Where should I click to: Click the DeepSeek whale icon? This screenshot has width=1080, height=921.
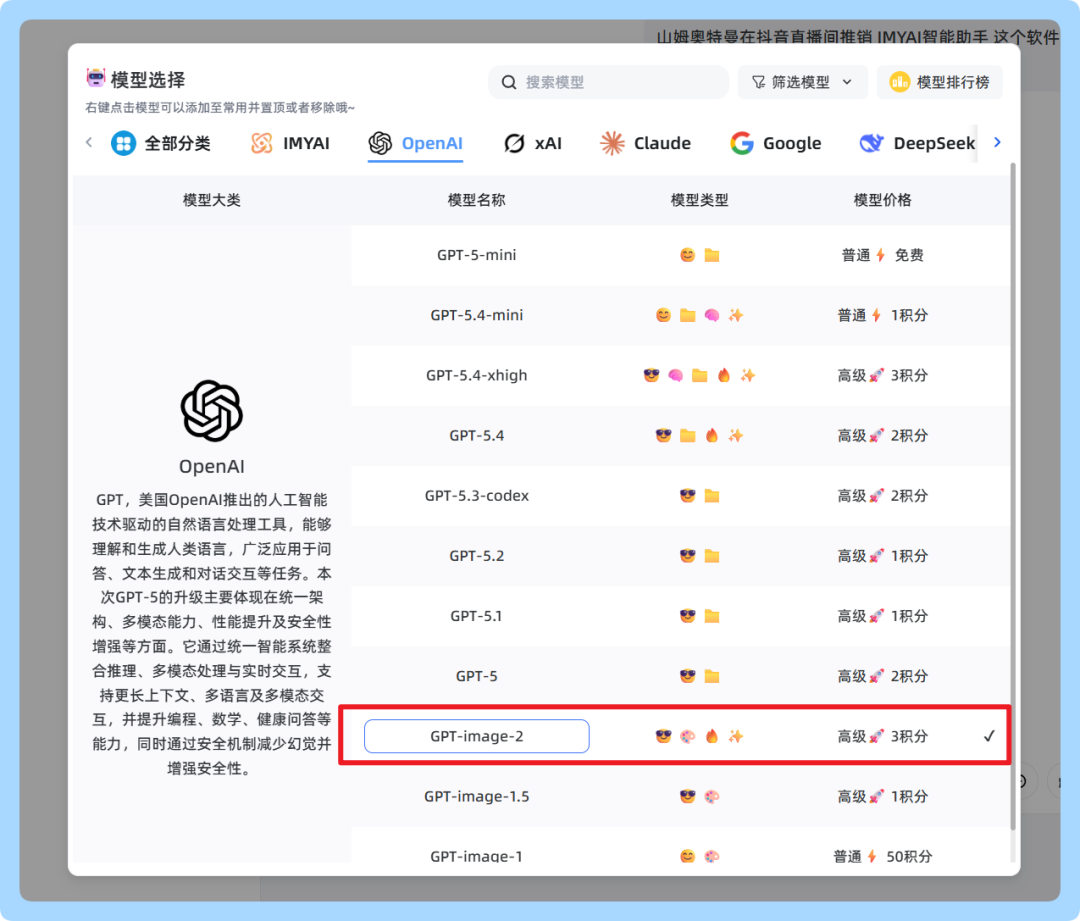coord(871,143)
